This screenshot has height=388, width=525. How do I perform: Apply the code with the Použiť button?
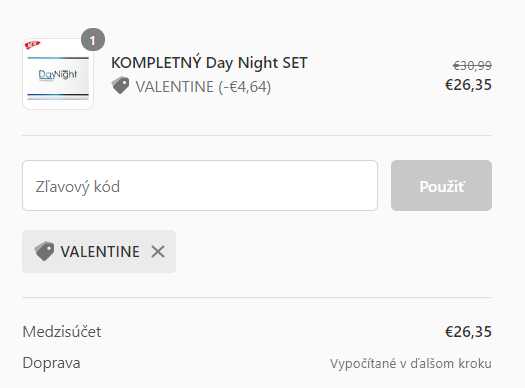click(x=441, y=185)
